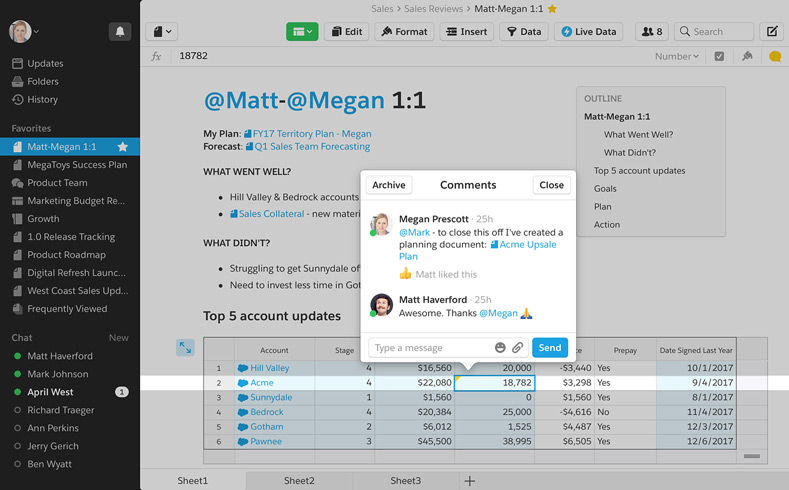Click the Search field

click(x=714, y=32)
